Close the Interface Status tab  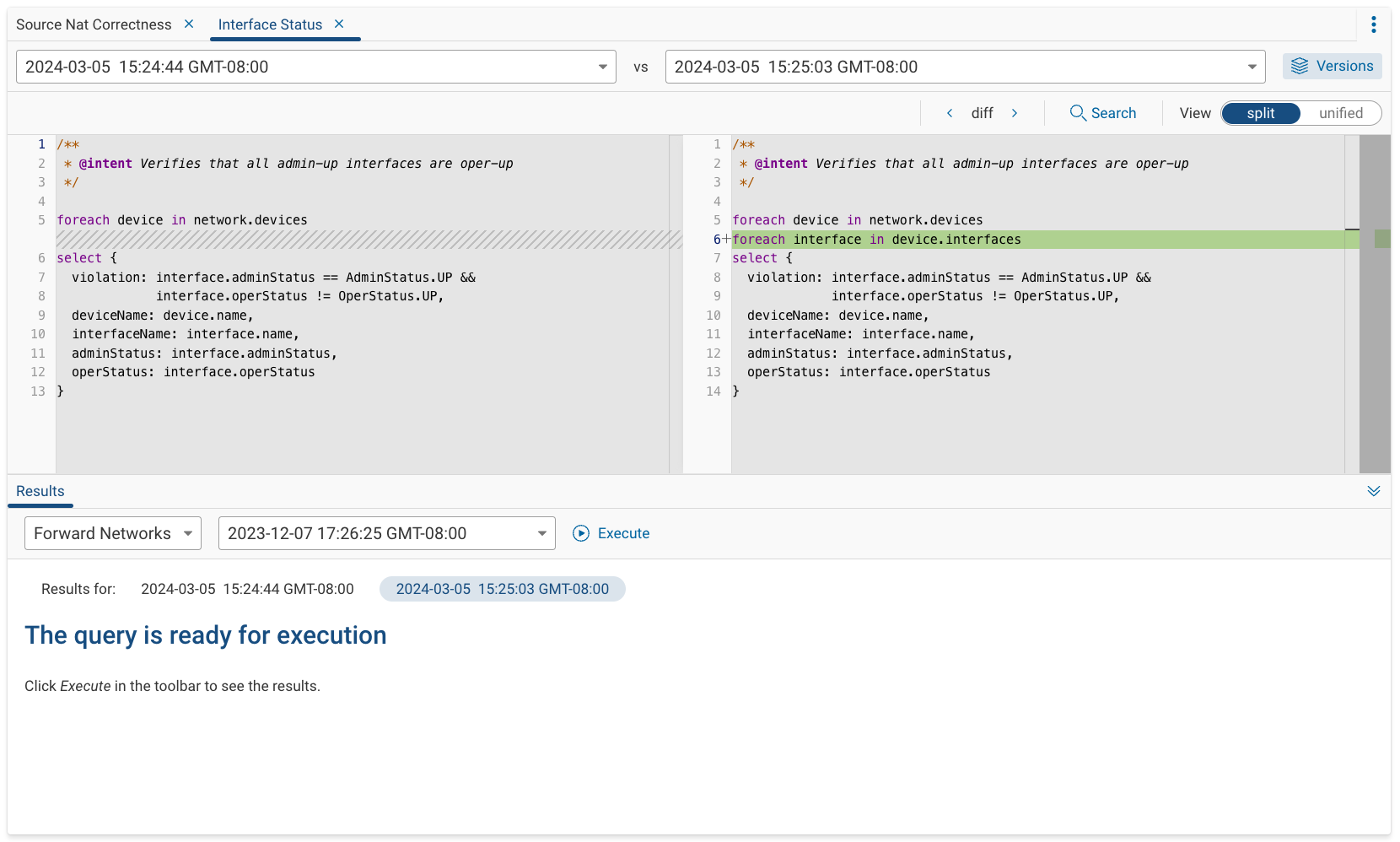tap(338, 24)
